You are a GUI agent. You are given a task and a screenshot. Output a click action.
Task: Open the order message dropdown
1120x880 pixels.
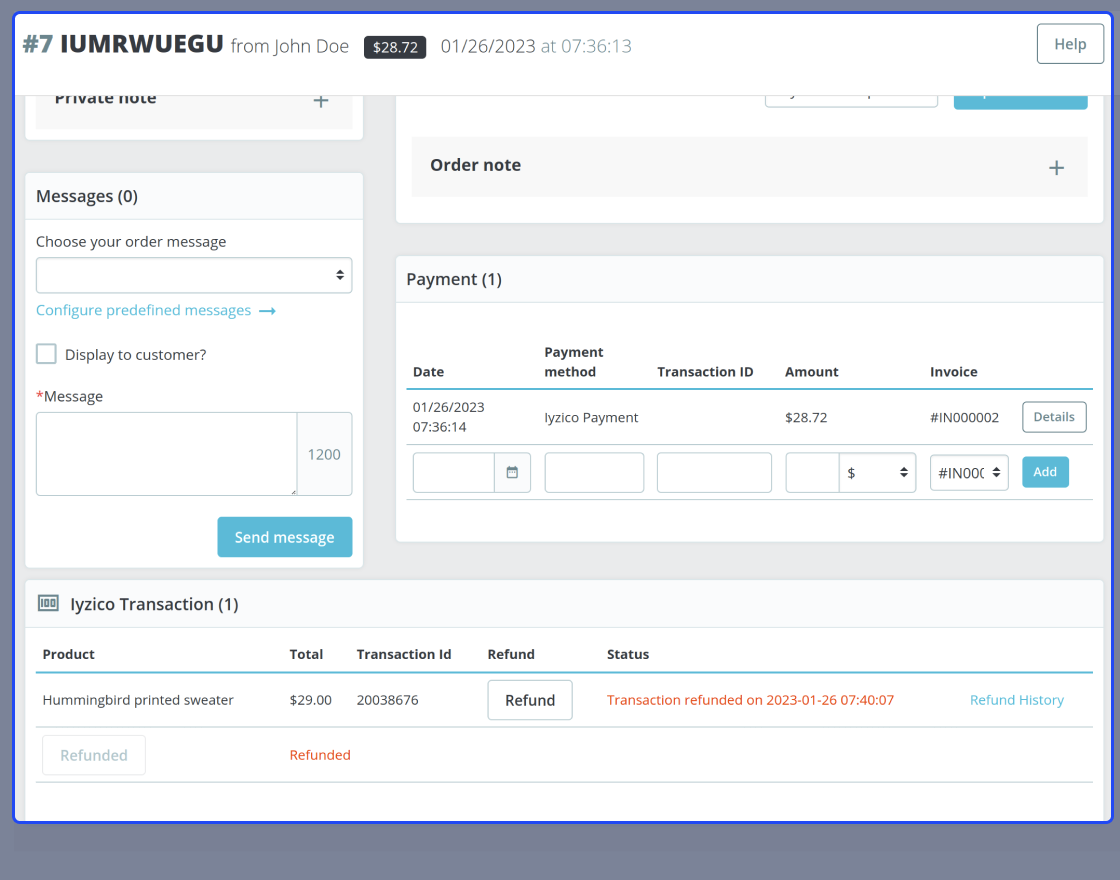194,275
